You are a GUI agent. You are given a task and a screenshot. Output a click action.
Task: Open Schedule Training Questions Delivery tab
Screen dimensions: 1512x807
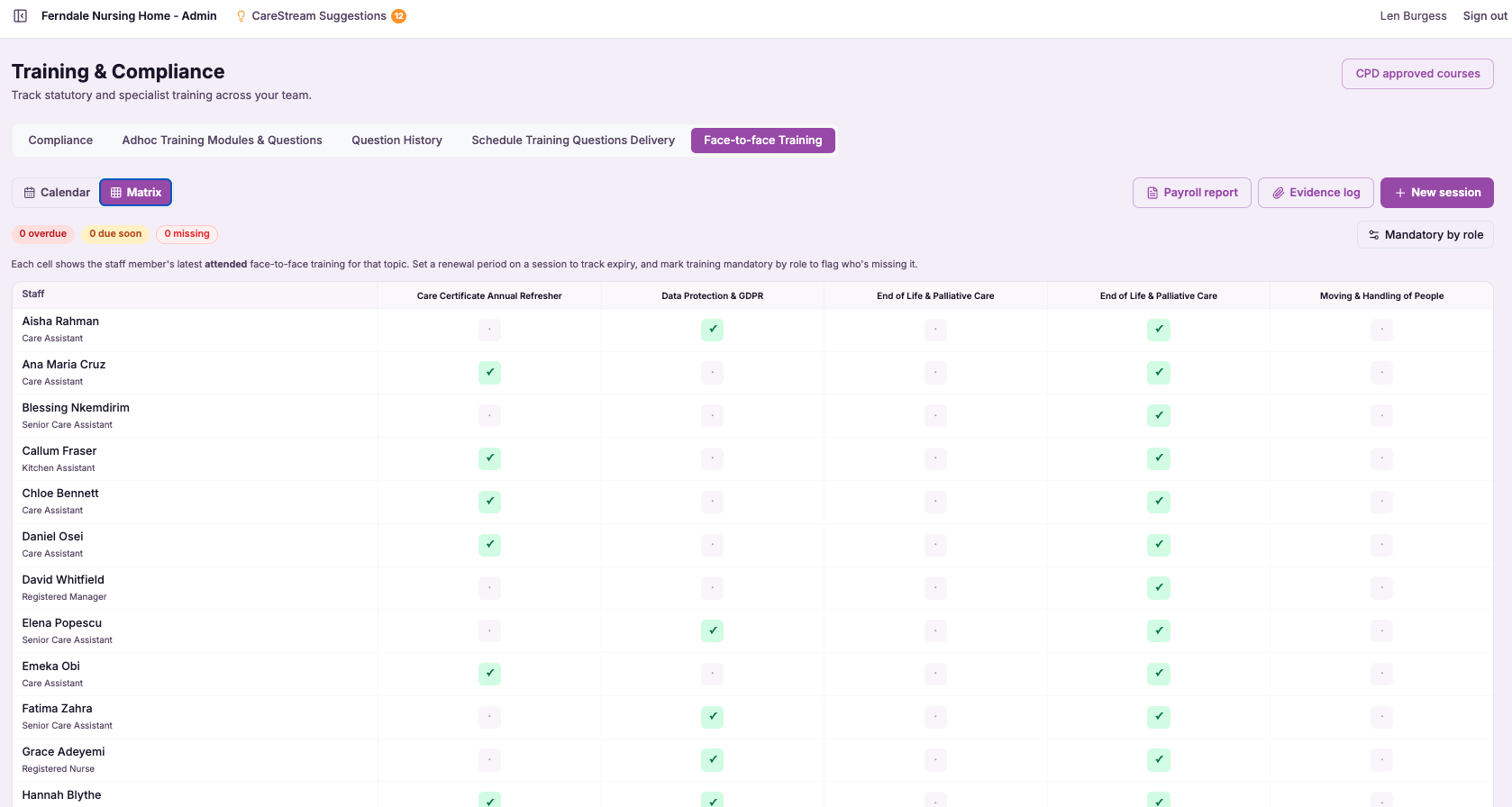click(573, 141)
